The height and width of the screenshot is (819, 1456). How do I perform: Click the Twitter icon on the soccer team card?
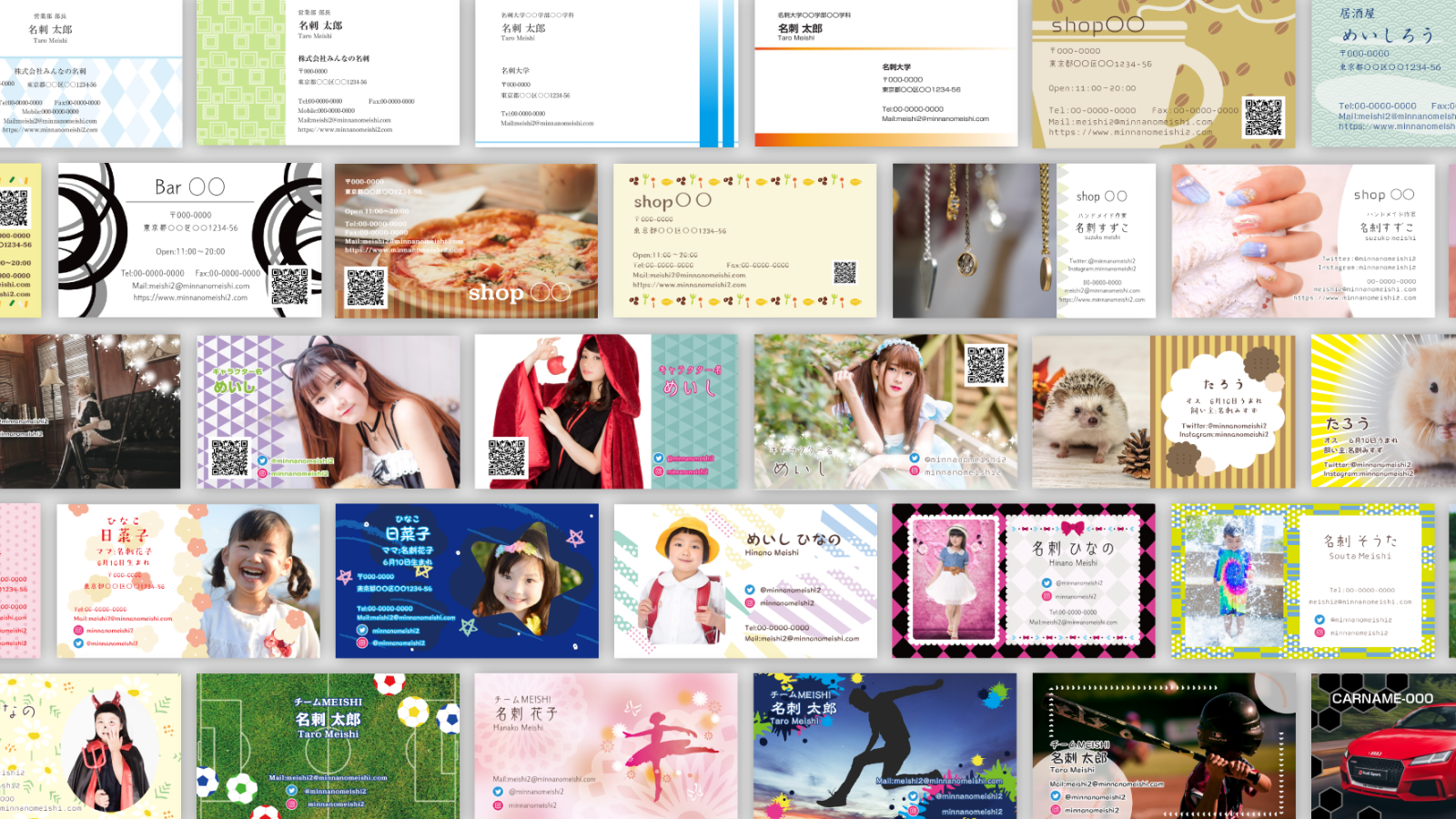point(292,791)
